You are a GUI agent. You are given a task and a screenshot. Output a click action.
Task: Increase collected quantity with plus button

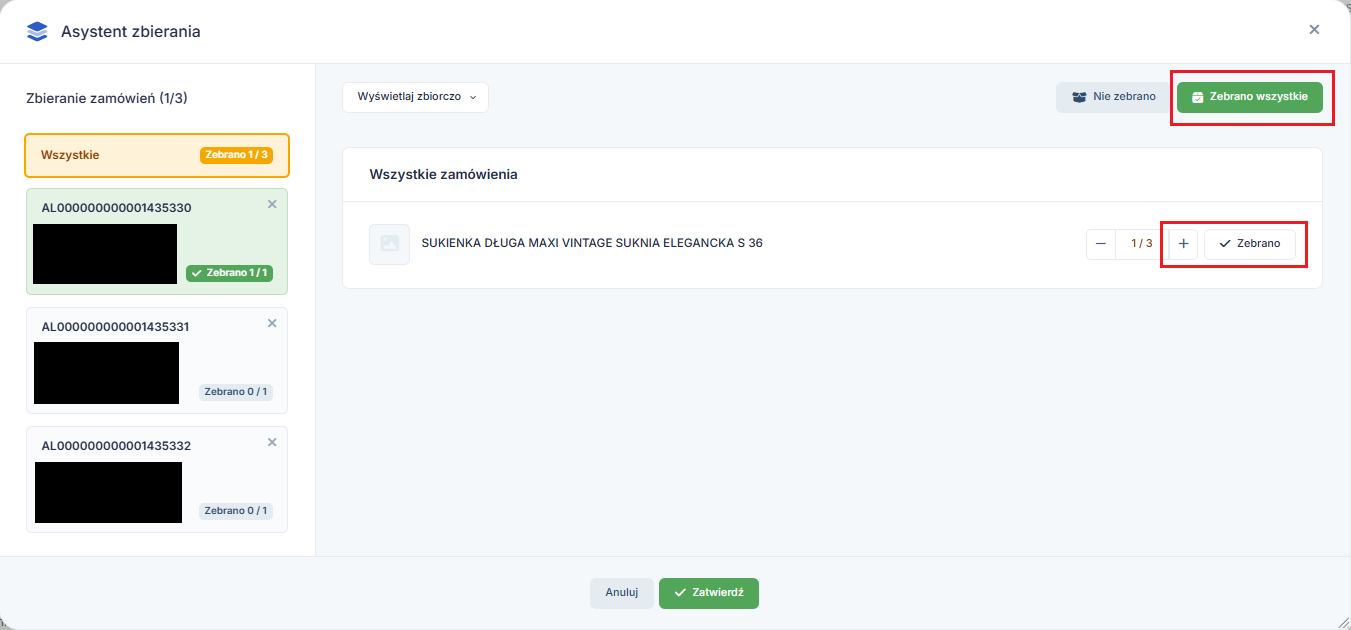tap(1183, 244)
